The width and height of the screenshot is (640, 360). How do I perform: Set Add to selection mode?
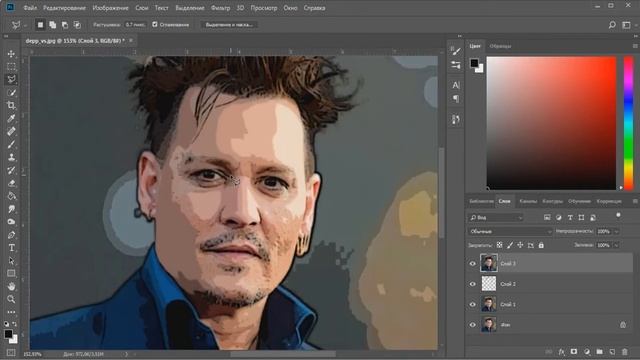(53, 25)
